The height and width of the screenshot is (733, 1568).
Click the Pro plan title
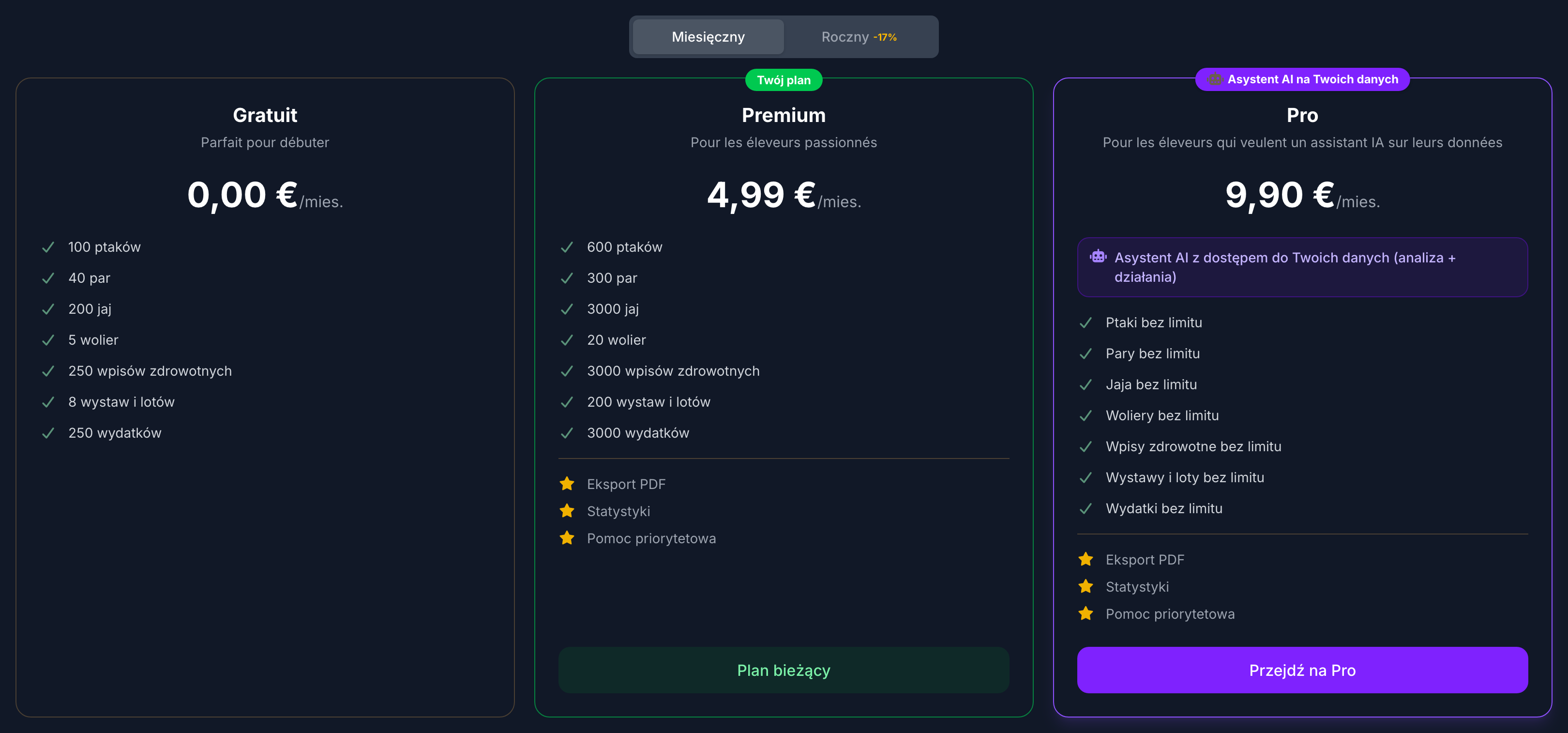click(1302, 115)
